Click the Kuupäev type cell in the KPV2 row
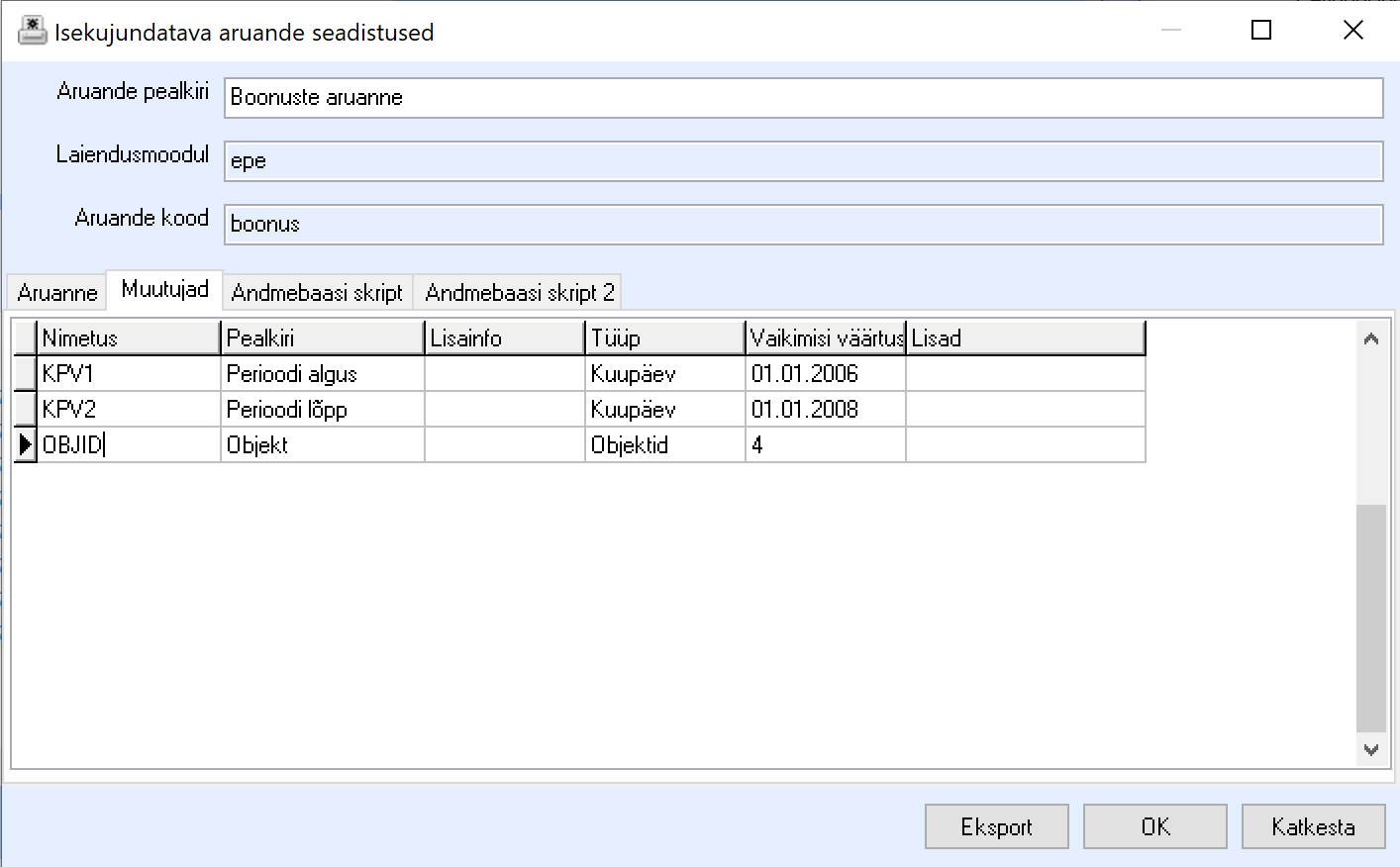Viewport: 1400px width, 867px height. click(665, 410)
